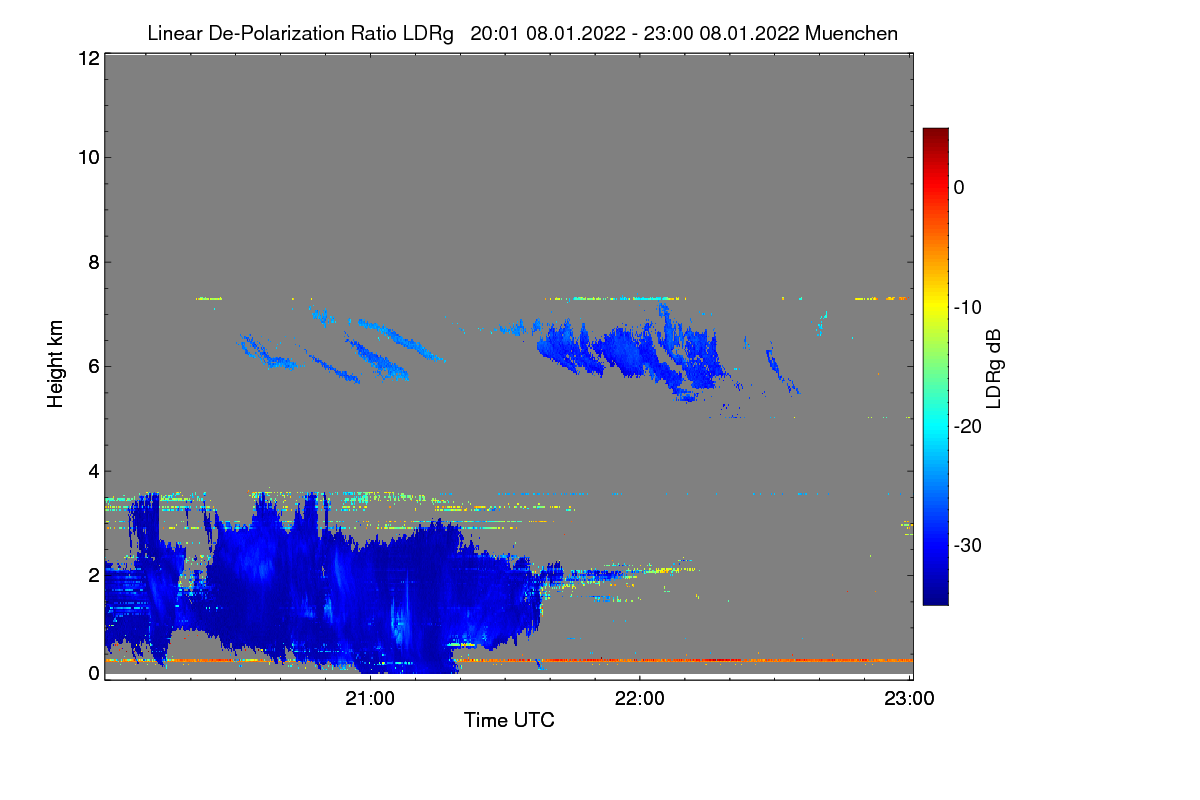Screen dimensions: 1200x800
Task: Click the height tick label 8
Action: tap(92, 262)
